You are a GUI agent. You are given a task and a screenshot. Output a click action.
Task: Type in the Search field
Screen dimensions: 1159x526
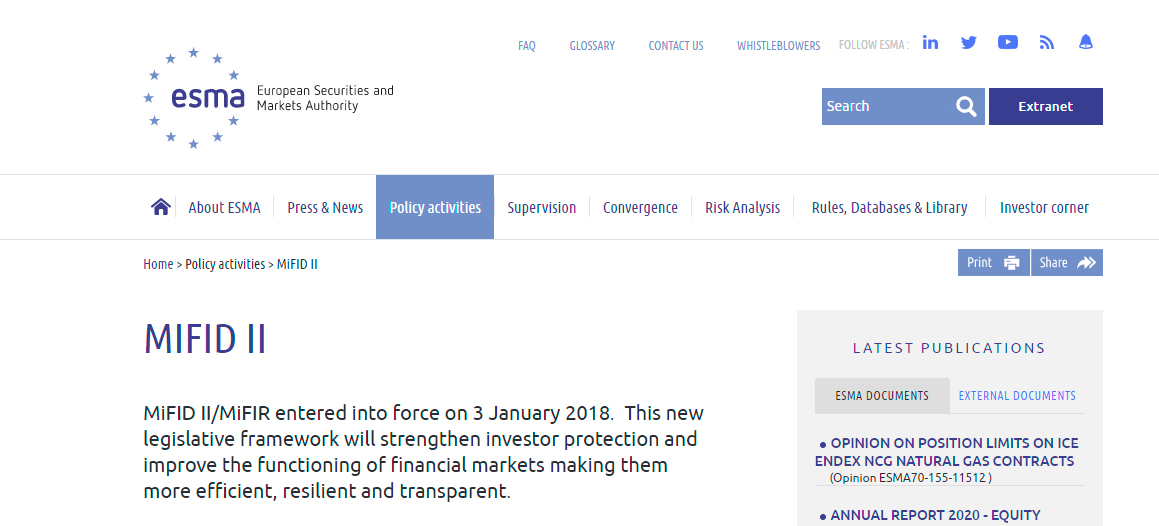[x=885, y=107]
